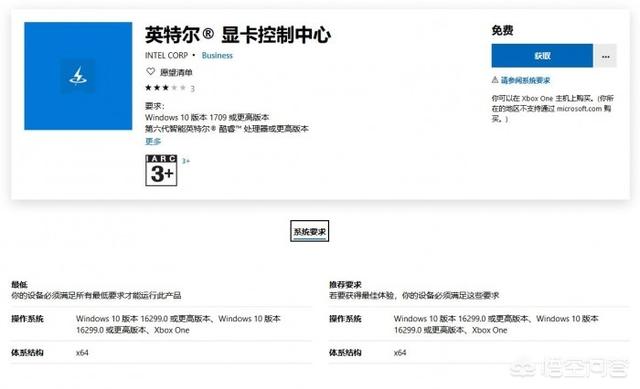
Task: Click the rating count number 3
Action: [192, 88]
